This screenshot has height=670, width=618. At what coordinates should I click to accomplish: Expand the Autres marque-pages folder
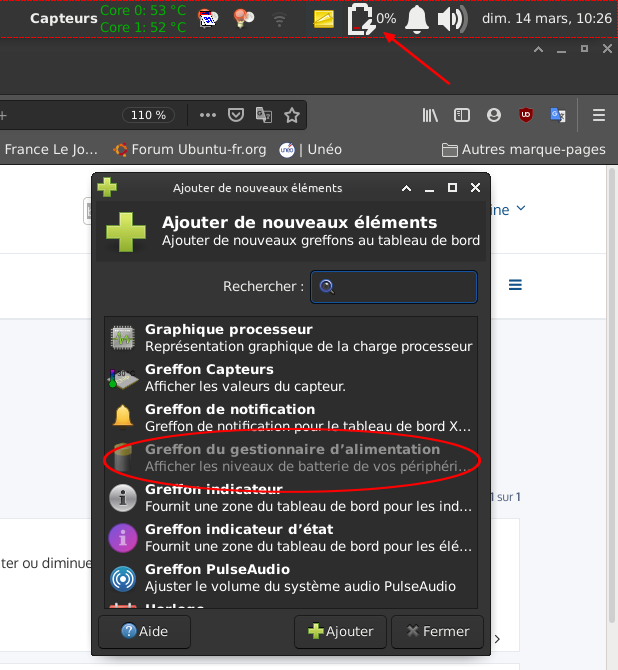(524, 150)
